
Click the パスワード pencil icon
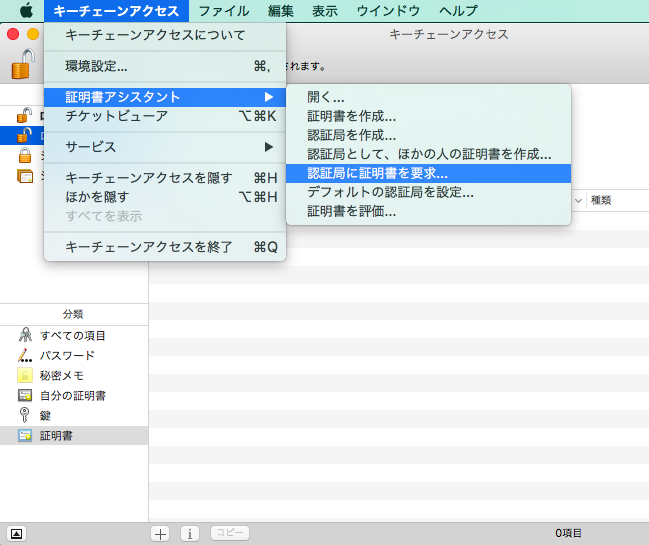(25, 355)
